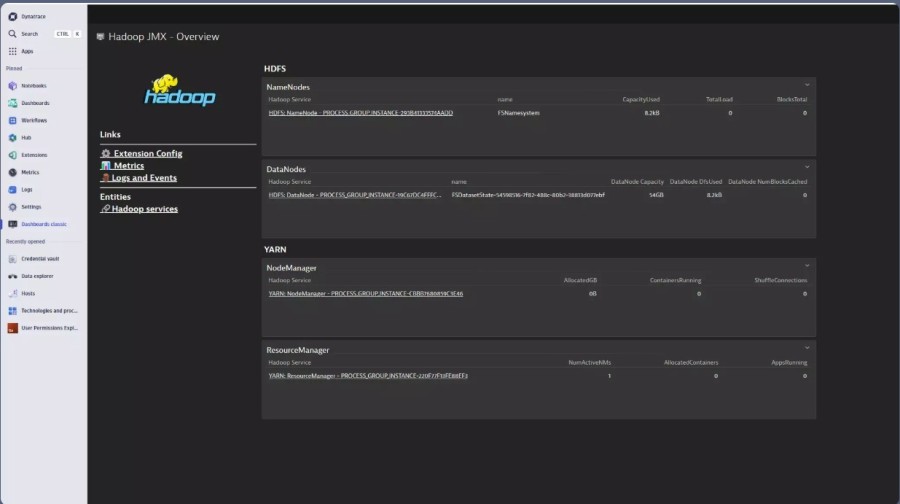This screenshot has width=900, height=504.
Task: Click the Hadoop elephant logo
Action: click(x=180, y=90)
